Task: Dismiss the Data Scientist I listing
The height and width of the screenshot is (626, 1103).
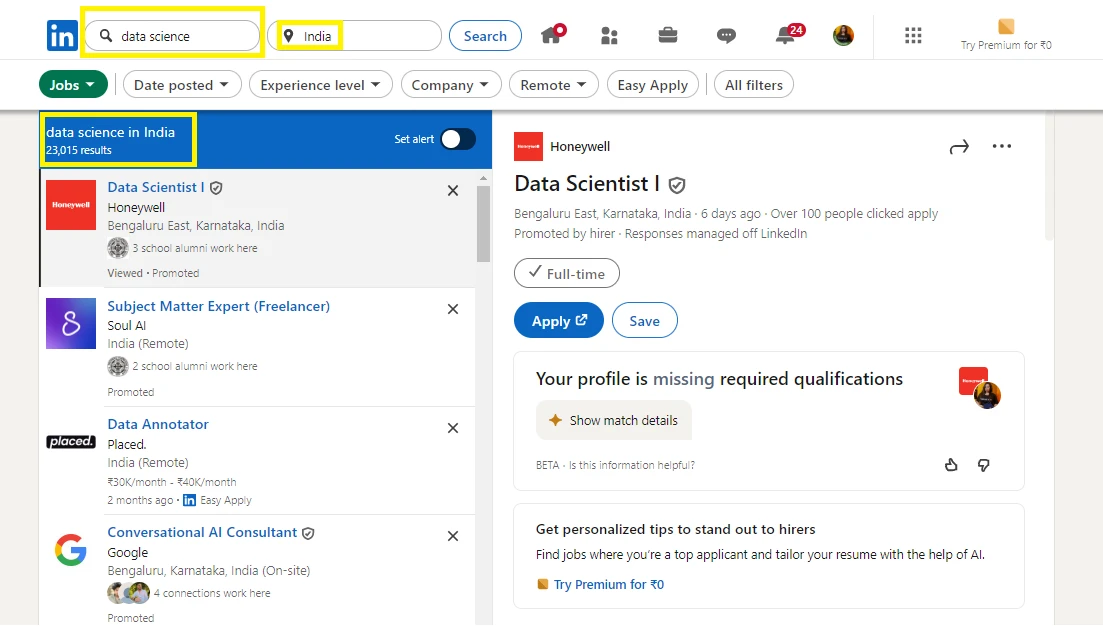Action: coord(453,191)
